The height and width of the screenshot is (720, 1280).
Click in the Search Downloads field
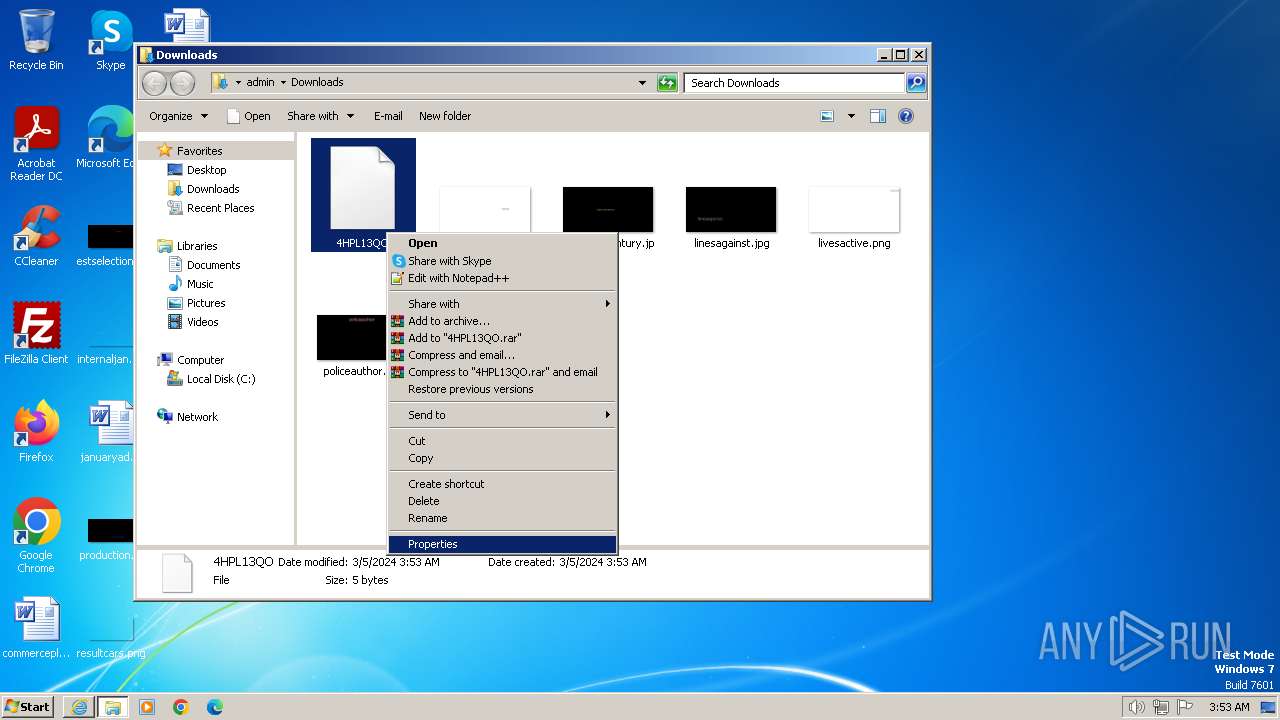(x=795, y=83)
